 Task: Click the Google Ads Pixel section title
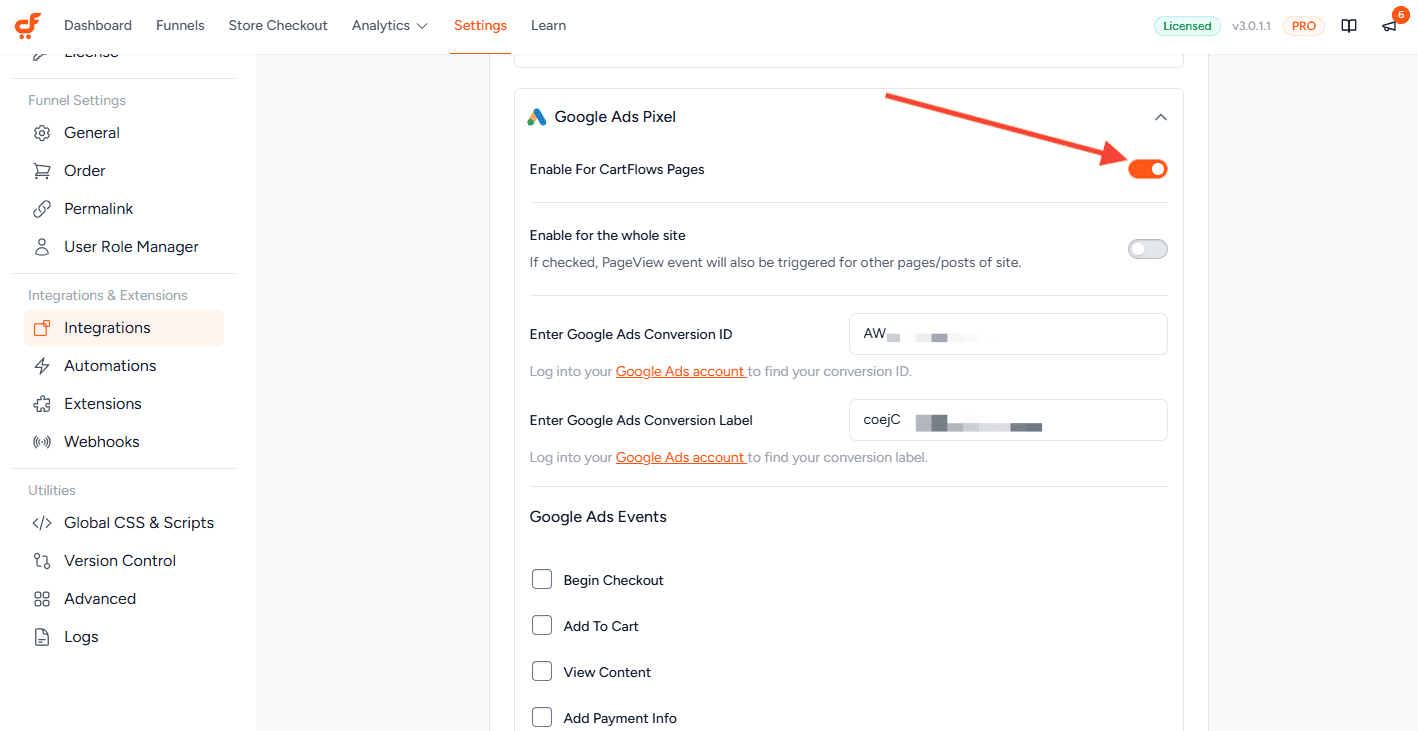(x=615, y=117)
